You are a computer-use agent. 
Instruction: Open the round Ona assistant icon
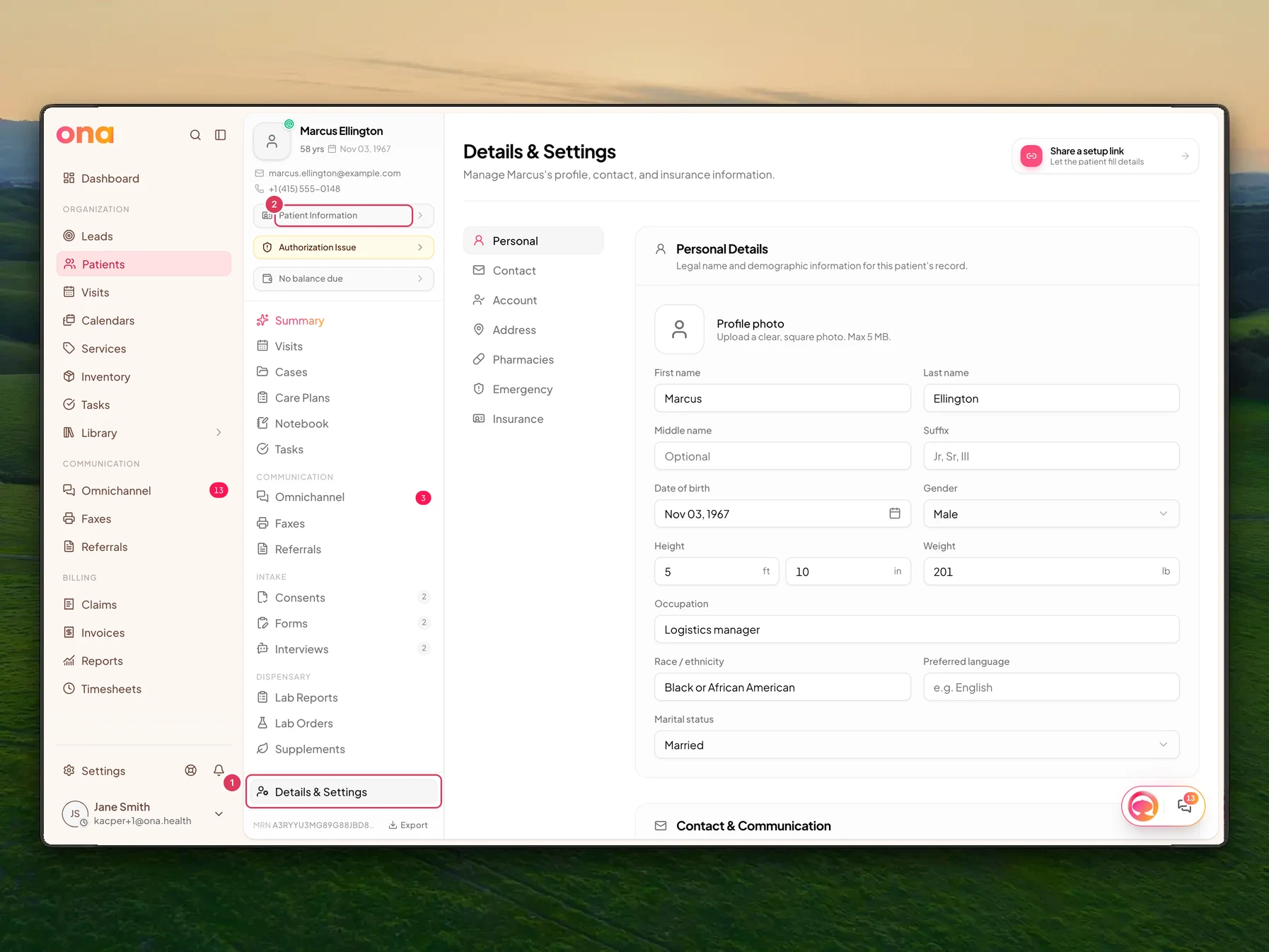click(1143, 806)
